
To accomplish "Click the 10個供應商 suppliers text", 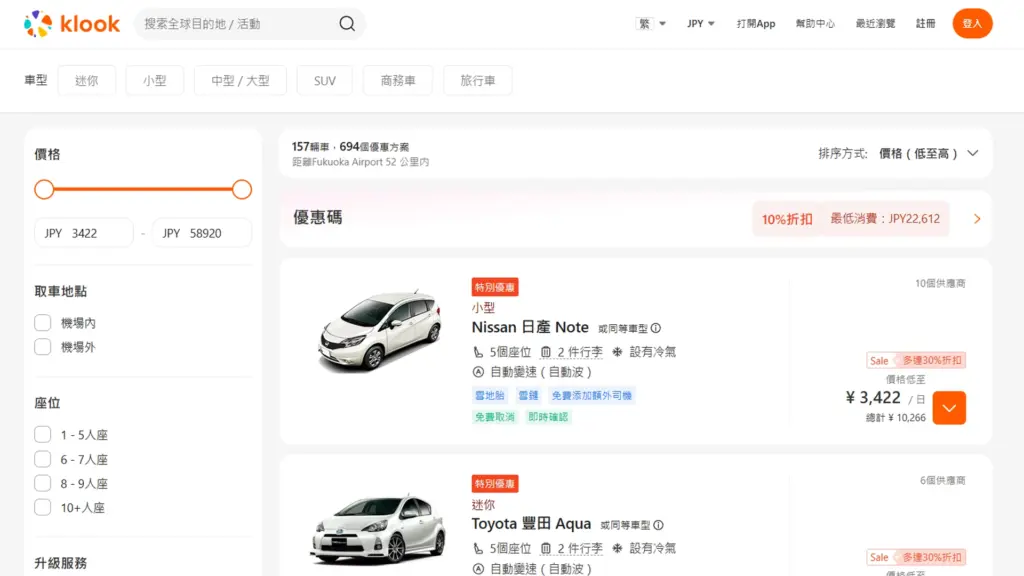I will point(940,283).
